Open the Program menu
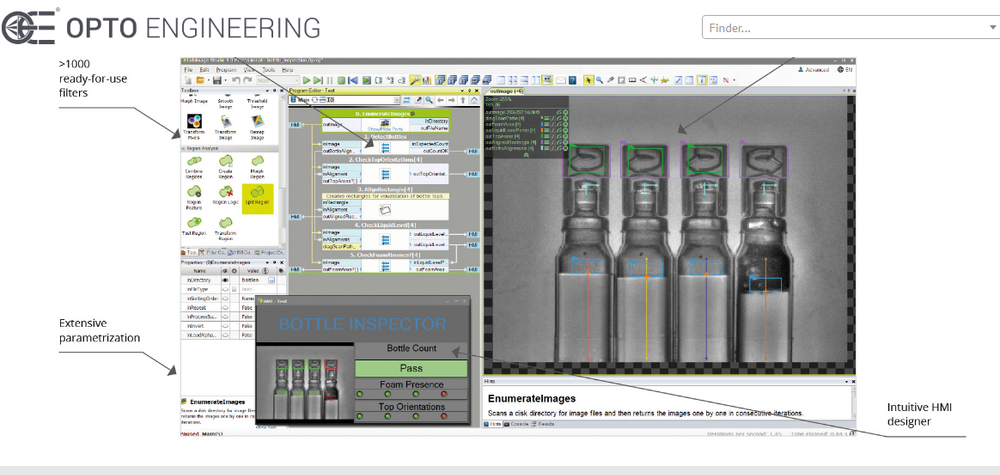1000x475 pixels. [x=226, y=69]
